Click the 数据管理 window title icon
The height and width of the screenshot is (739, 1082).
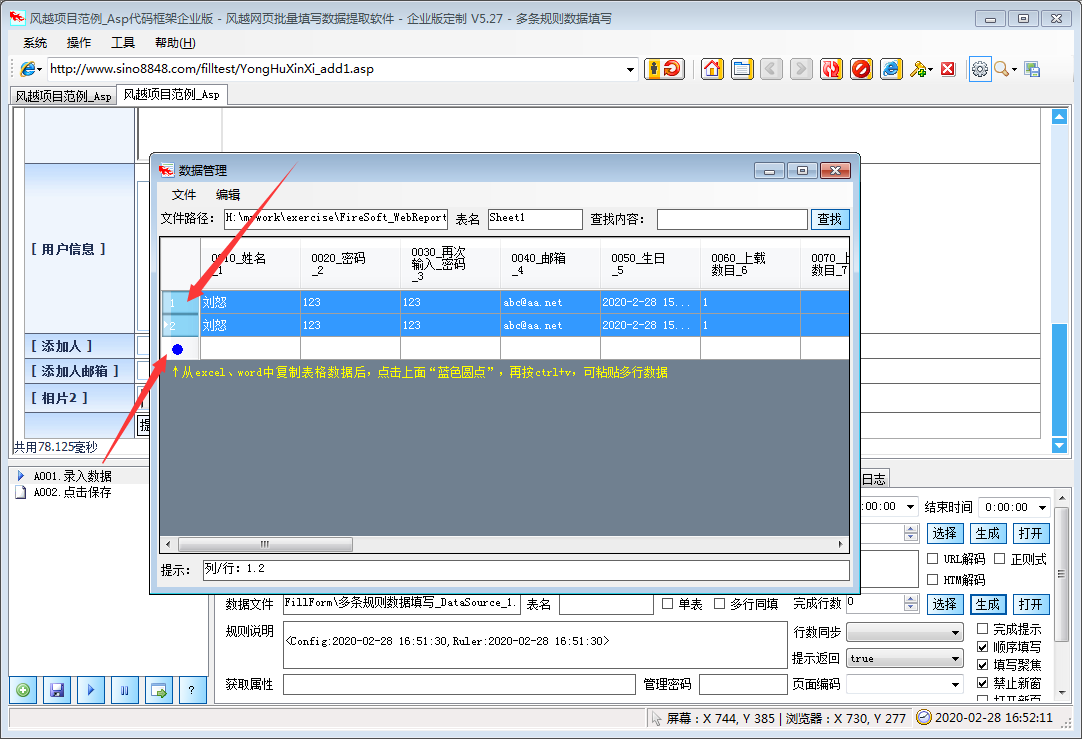click(x=166, y=170)
